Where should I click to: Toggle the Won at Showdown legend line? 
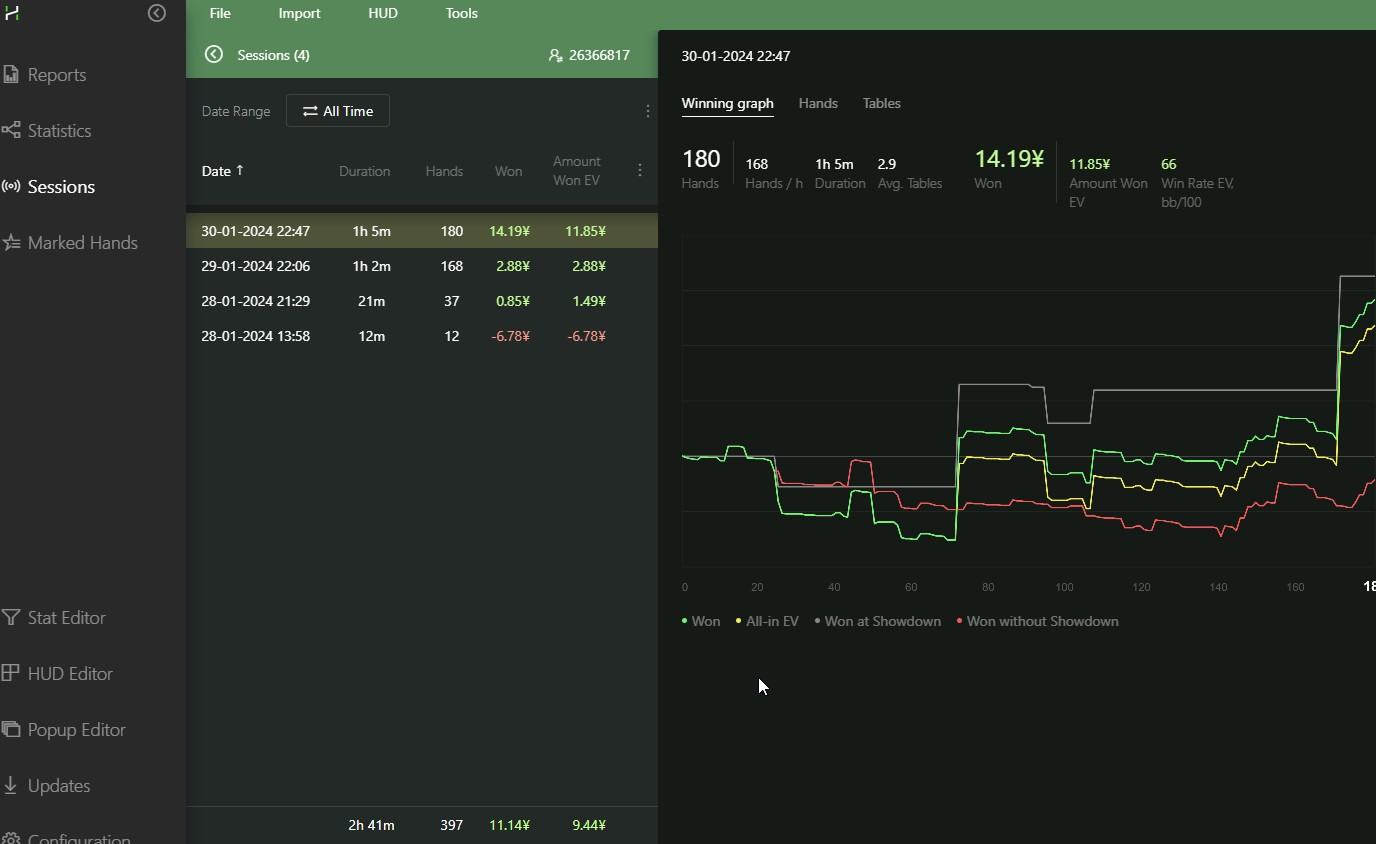coord(878,621)
